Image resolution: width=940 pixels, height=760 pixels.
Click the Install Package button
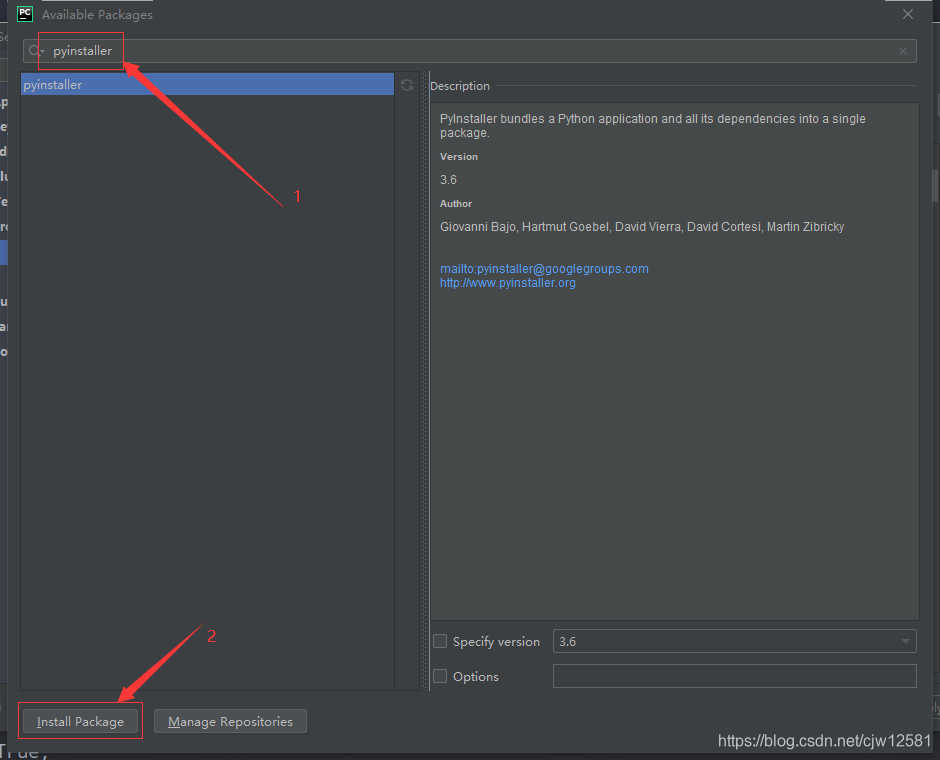pos(80,721)
